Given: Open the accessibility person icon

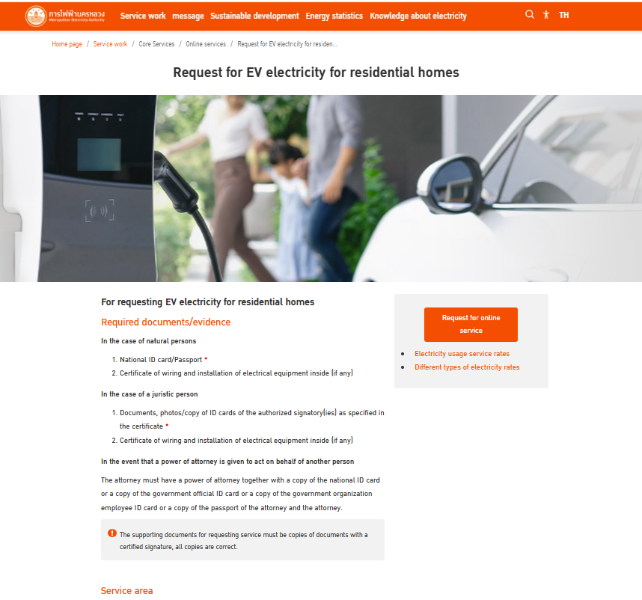Looking at the screenshot, I should click(x=546, y=15).
